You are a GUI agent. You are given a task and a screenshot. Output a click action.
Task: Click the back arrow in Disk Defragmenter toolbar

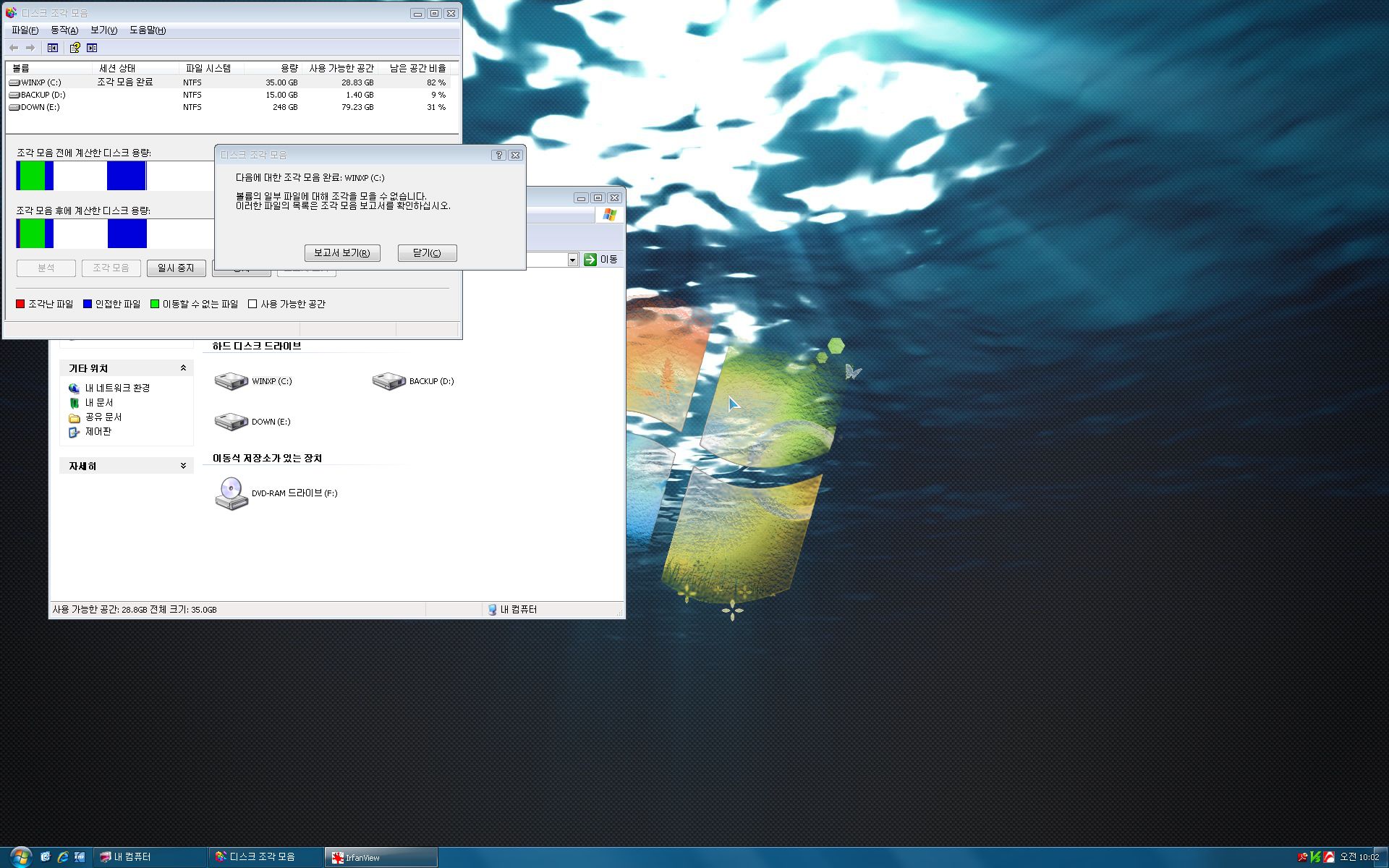pos(14,48)
